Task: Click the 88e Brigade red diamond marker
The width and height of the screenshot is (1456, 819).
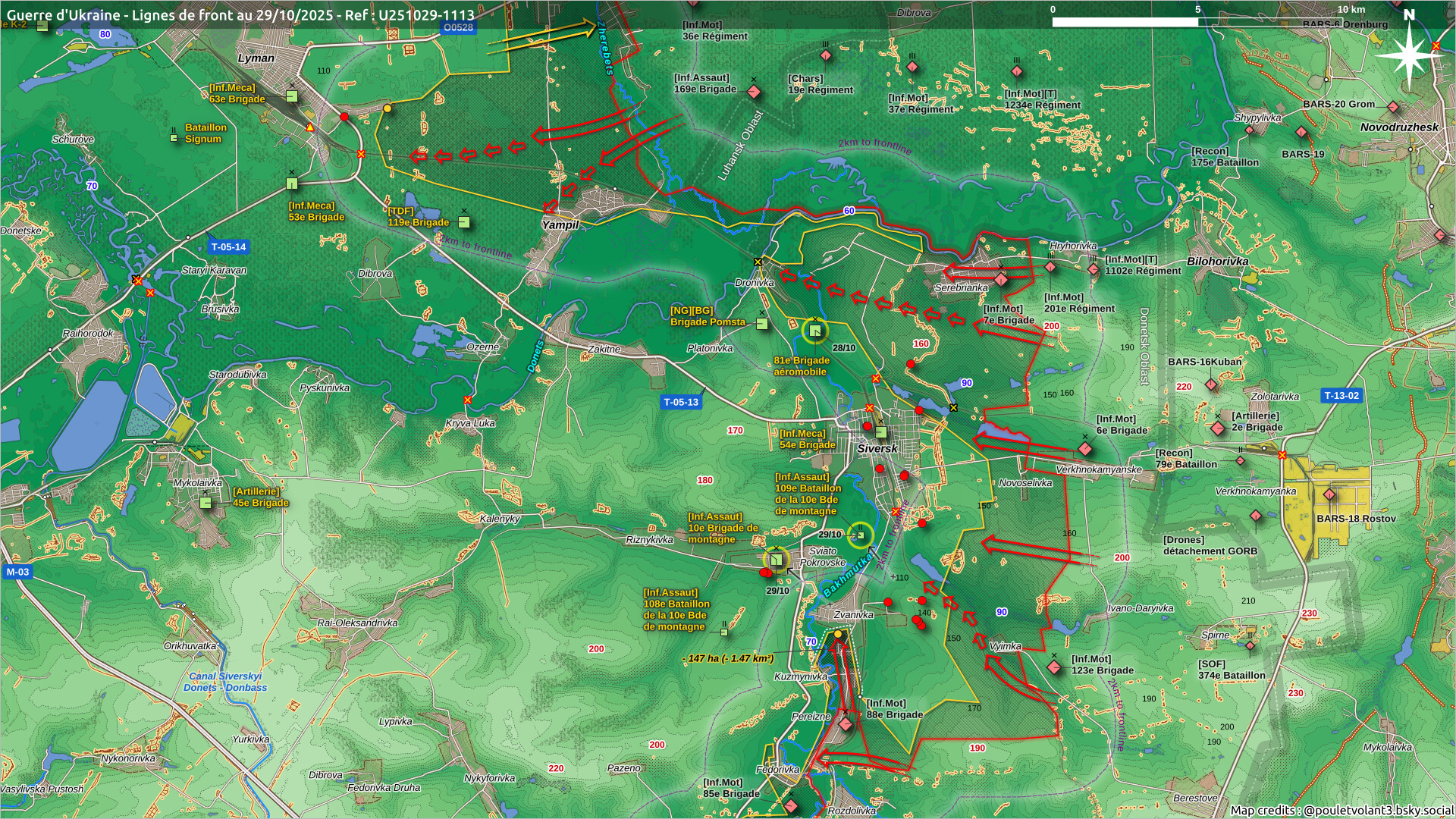Action: click(846, 724)
